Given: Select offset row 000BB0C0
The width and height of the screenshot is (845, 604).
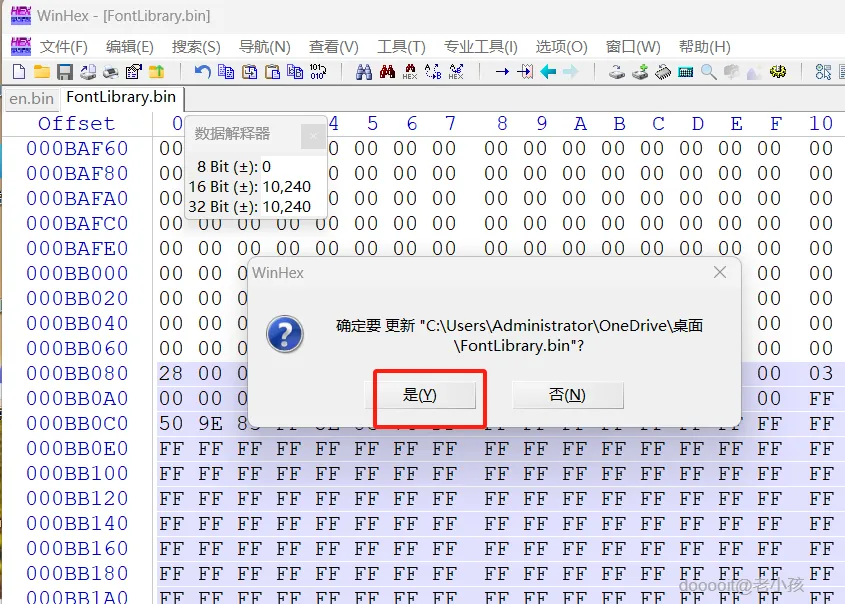Looking at the screenshot, I should [77, 424].
